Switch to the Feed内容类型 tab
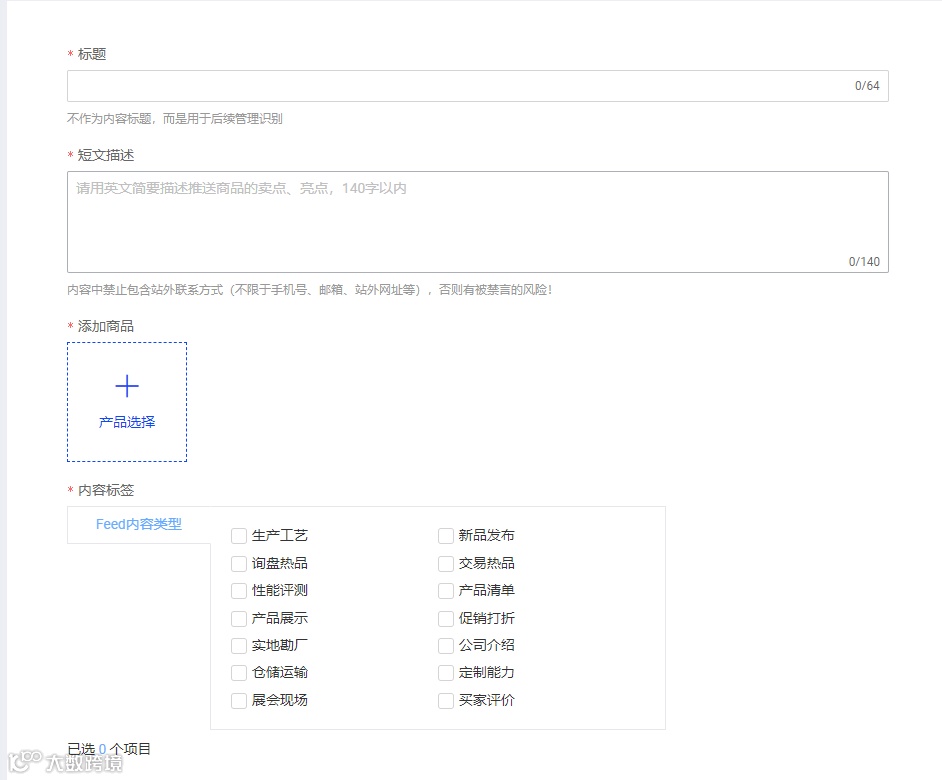Screen dimensions: 942x780 pyautogui.click(x=138, y=524)
